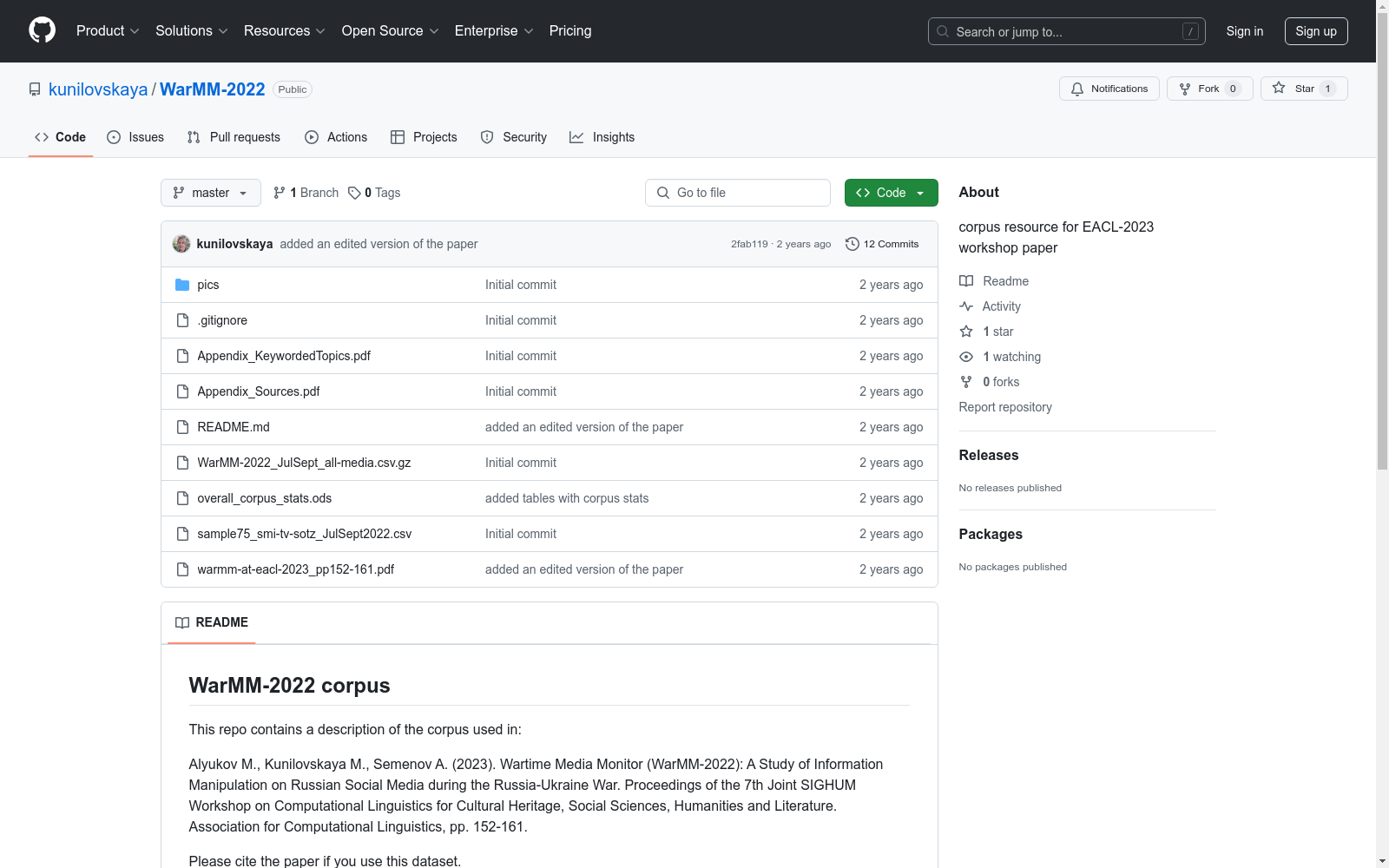The height and width of the screenshot is (868, 1389).
Task: Open the overall_corpus_stats.ods file
Action: tap(265, 498)
